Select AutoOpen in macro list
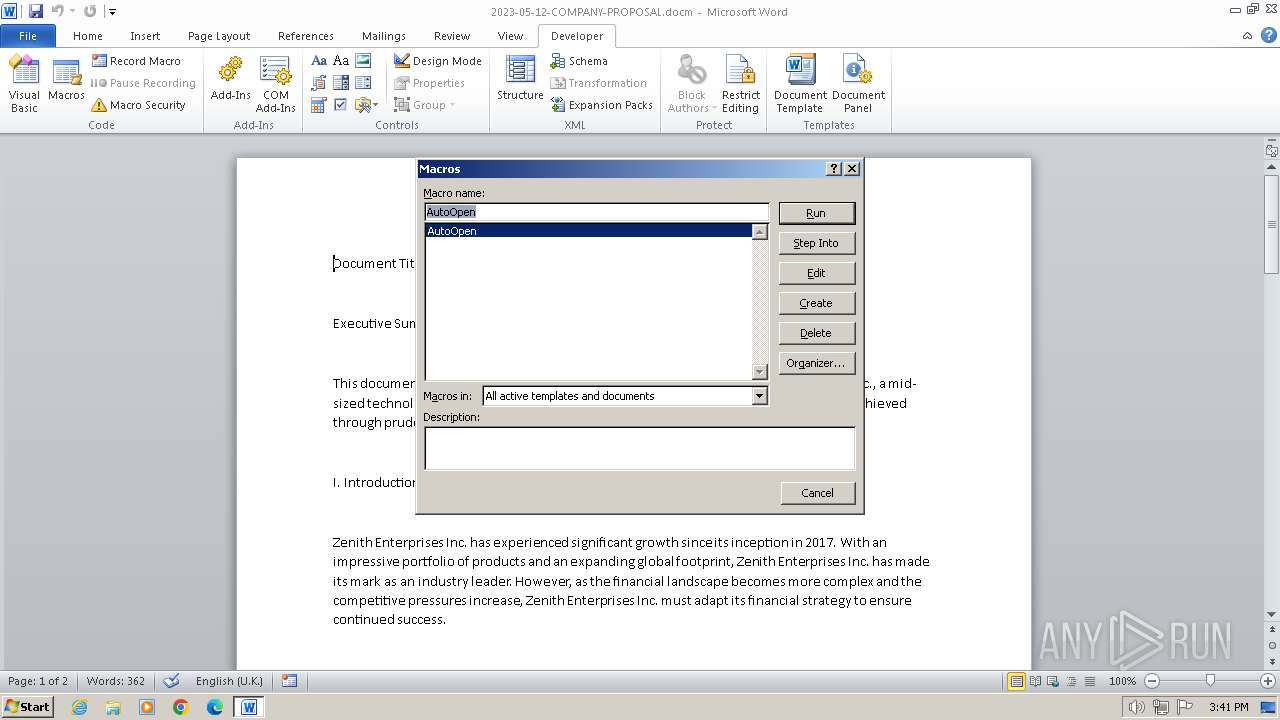This screenshot has height=720, width=1280. click(x=588, y=231)
